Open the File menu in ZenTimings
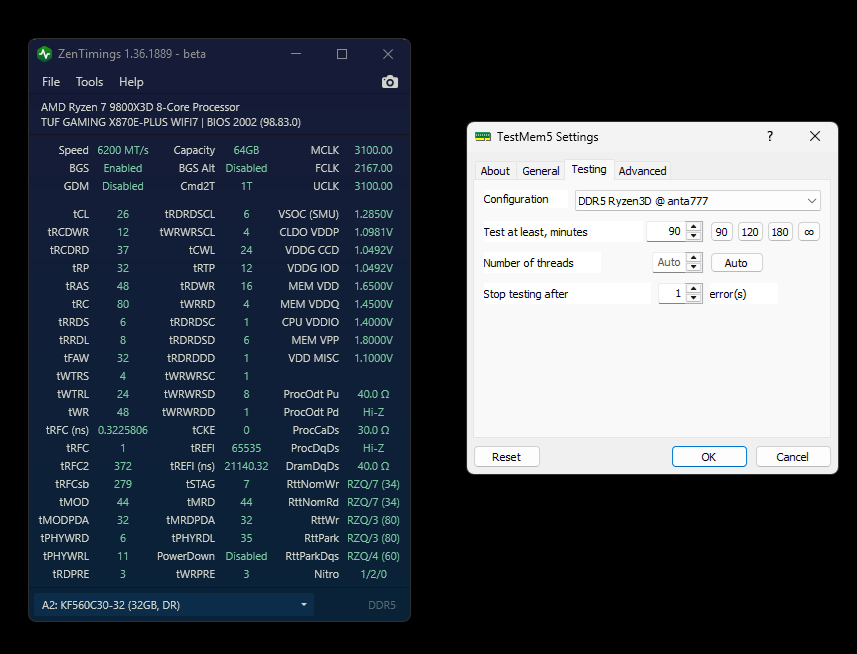857x654 pixels. pos(51,82)
